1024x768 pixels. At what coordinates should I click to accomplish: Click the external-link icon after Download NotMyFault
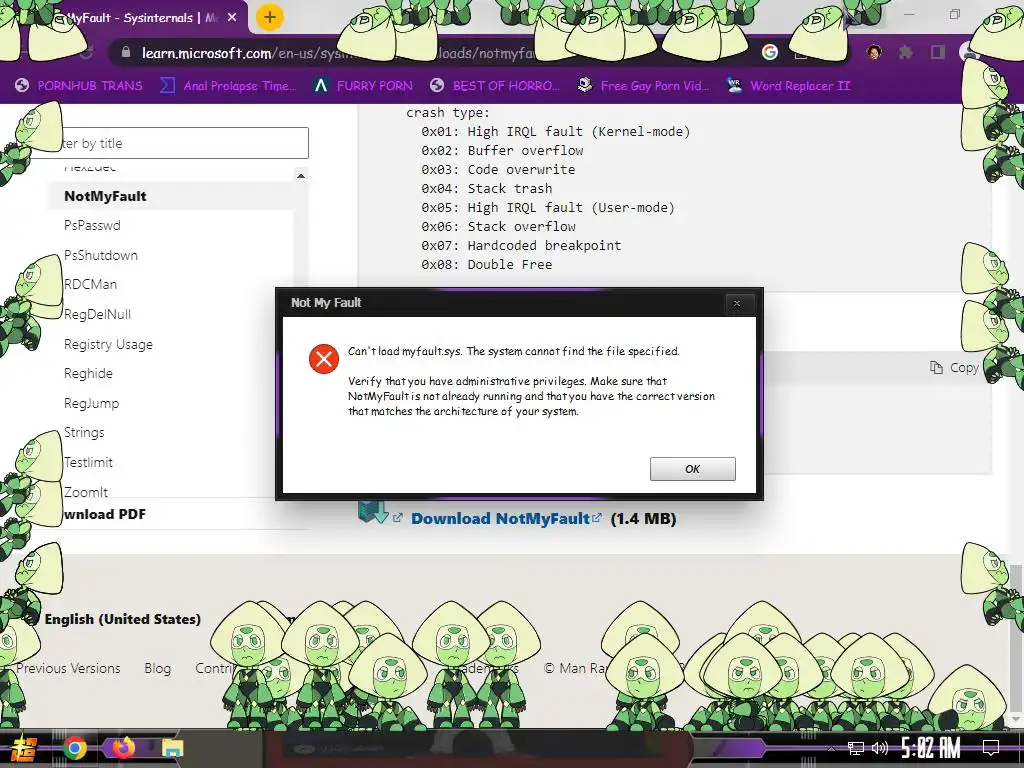click(596, 518)
